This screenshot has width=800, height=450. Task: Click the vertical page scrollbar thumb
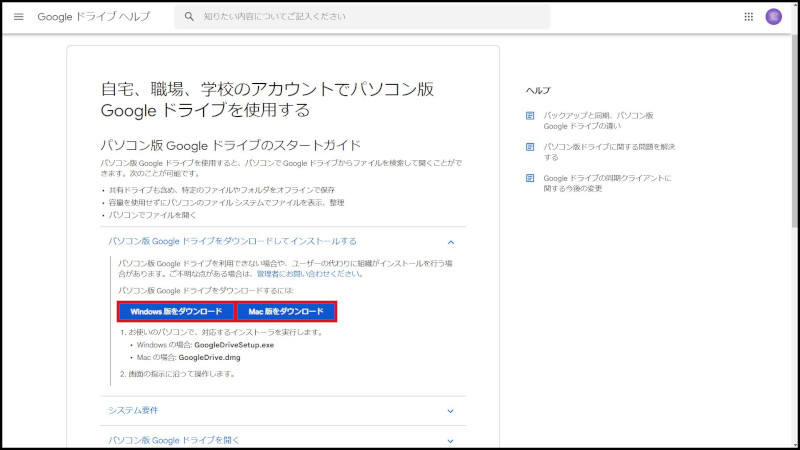point(793,130)
